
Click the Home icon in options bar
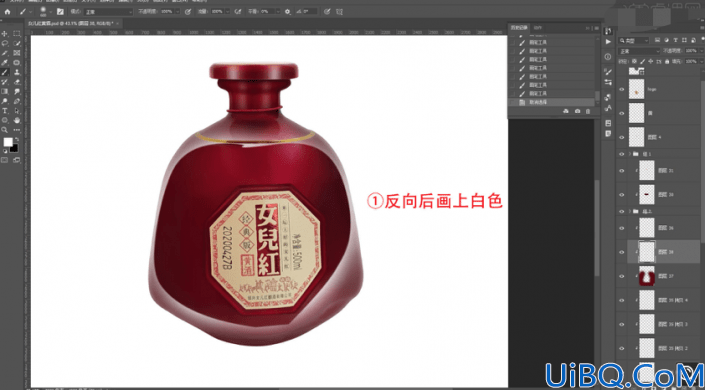pyautogui.click(x=7, y=12)
